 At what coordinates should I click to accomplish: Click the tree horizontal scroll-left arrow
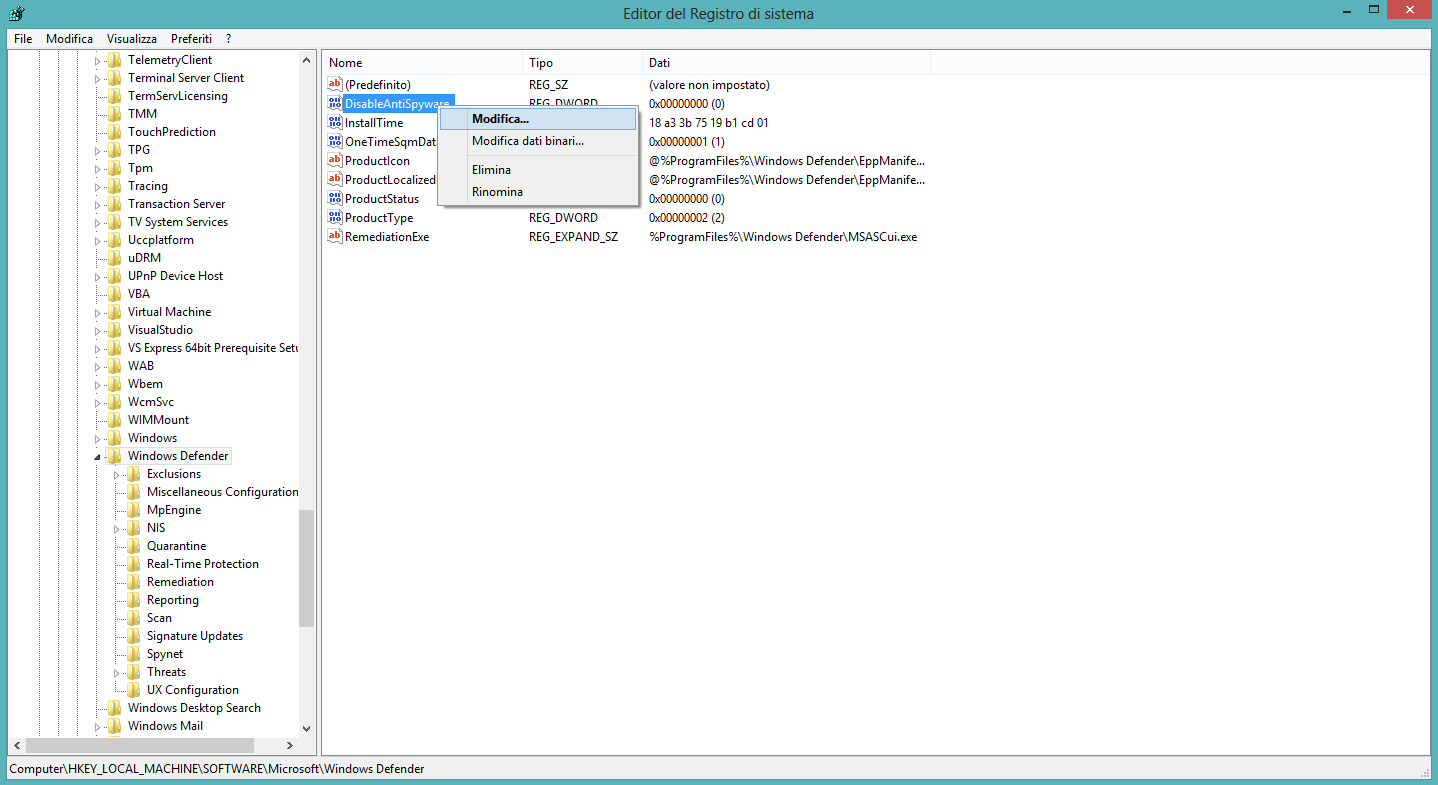(17, 745)
